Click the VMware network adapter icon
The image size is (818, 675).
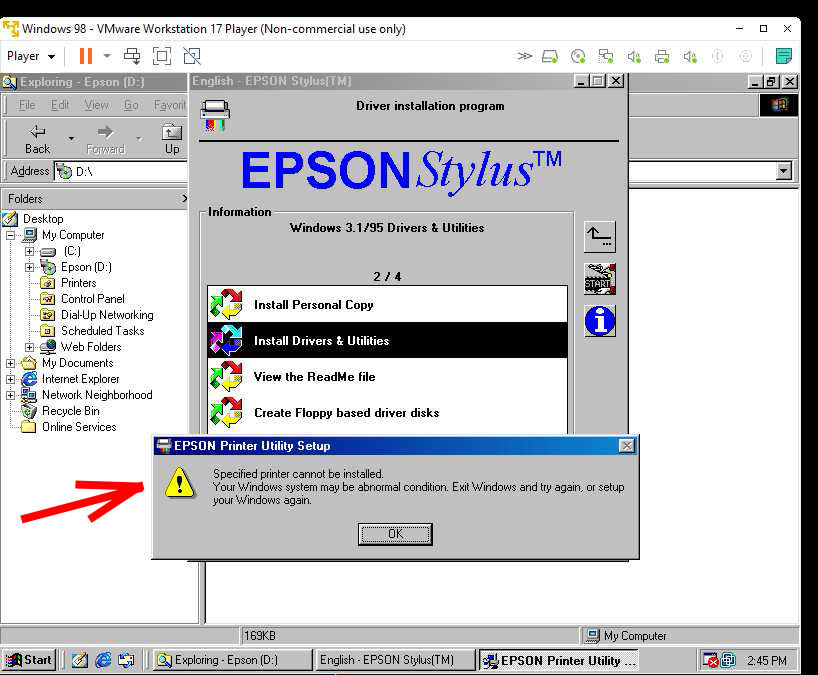pos(606,56)
